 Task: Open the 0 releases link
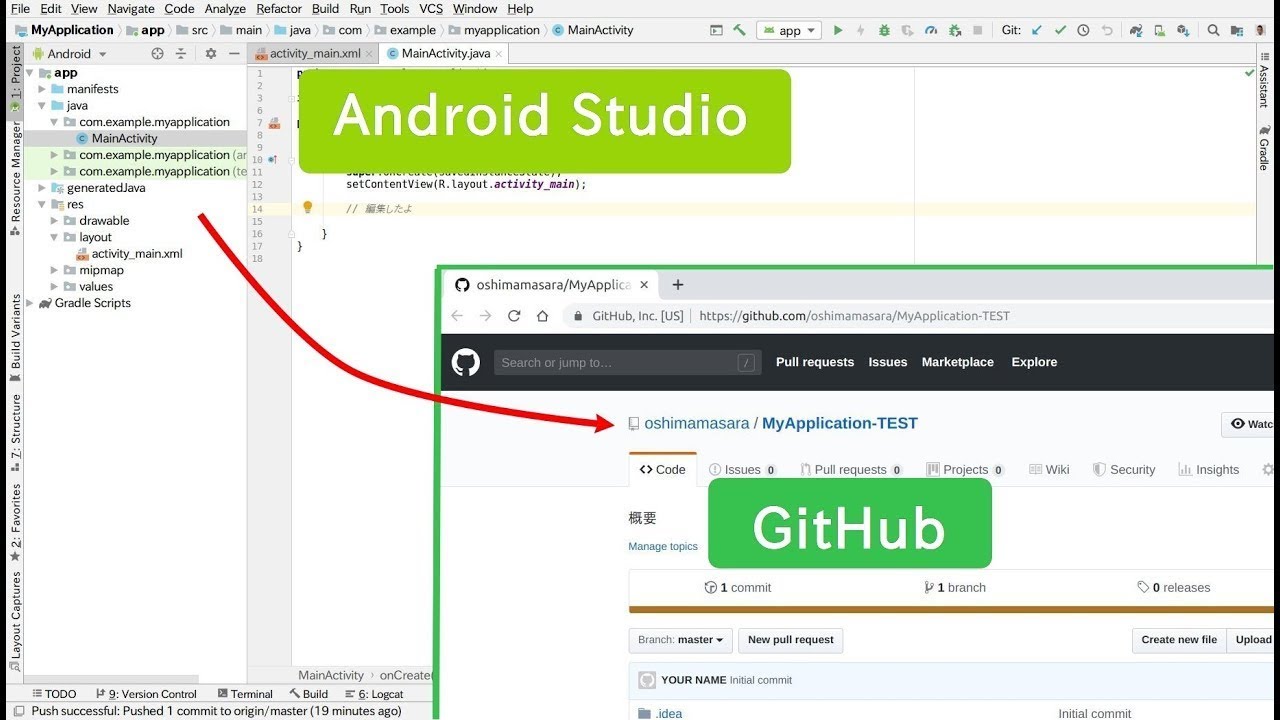[1173, 588]
